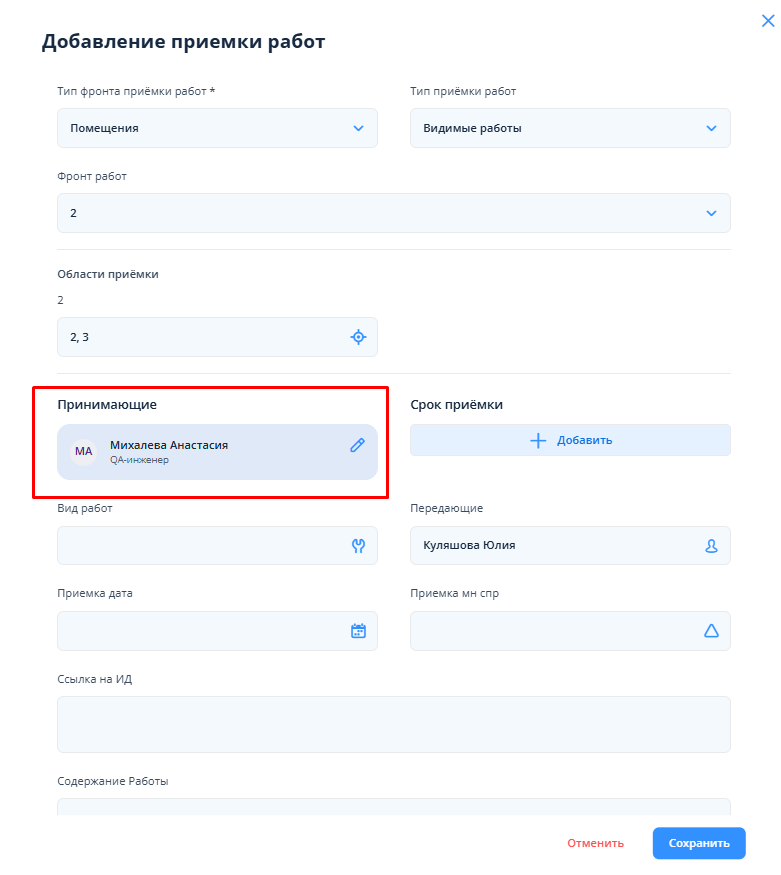Click the triangle icon in Приемка мн спр
The image size is (781, 875).
pos(711,631)
